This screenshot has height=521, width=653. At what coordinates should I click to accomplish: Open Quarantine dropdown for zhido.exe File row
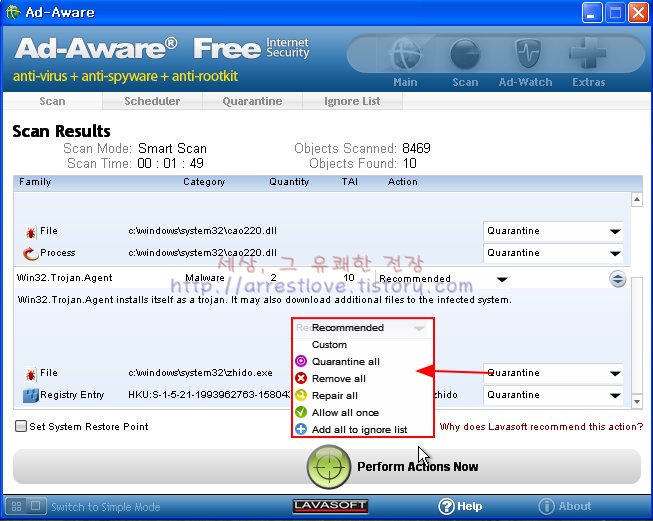tap(553, 373)
